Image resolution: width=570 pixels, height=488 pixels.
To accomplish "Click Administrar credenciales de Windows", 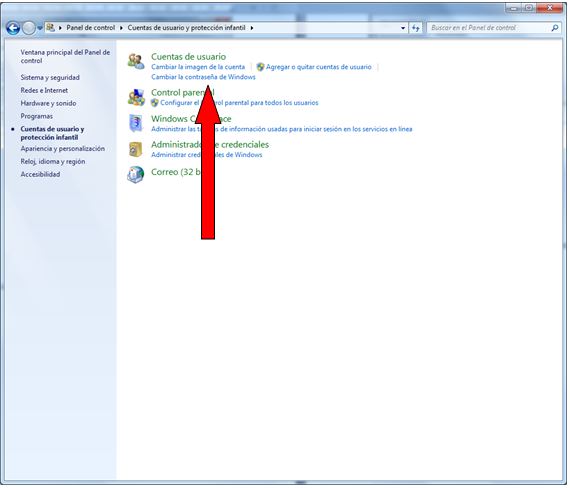I will [x=206, y=155].
